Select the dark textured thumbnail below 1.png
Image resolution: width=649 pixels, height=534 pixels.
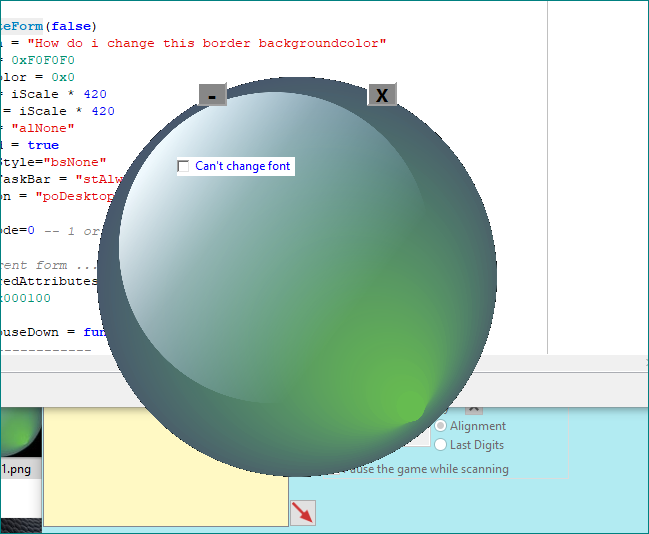point(18,522)
